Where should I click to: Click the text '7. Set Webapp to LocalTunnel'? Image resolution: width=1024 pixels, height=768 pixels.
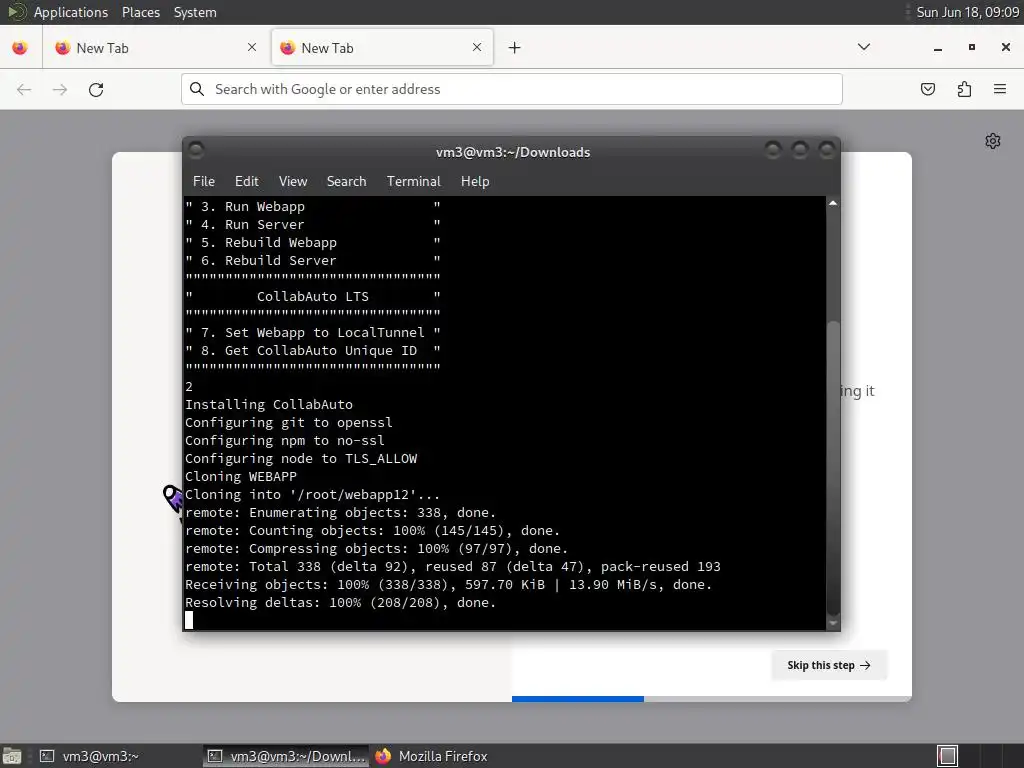[x=312, y=332]
